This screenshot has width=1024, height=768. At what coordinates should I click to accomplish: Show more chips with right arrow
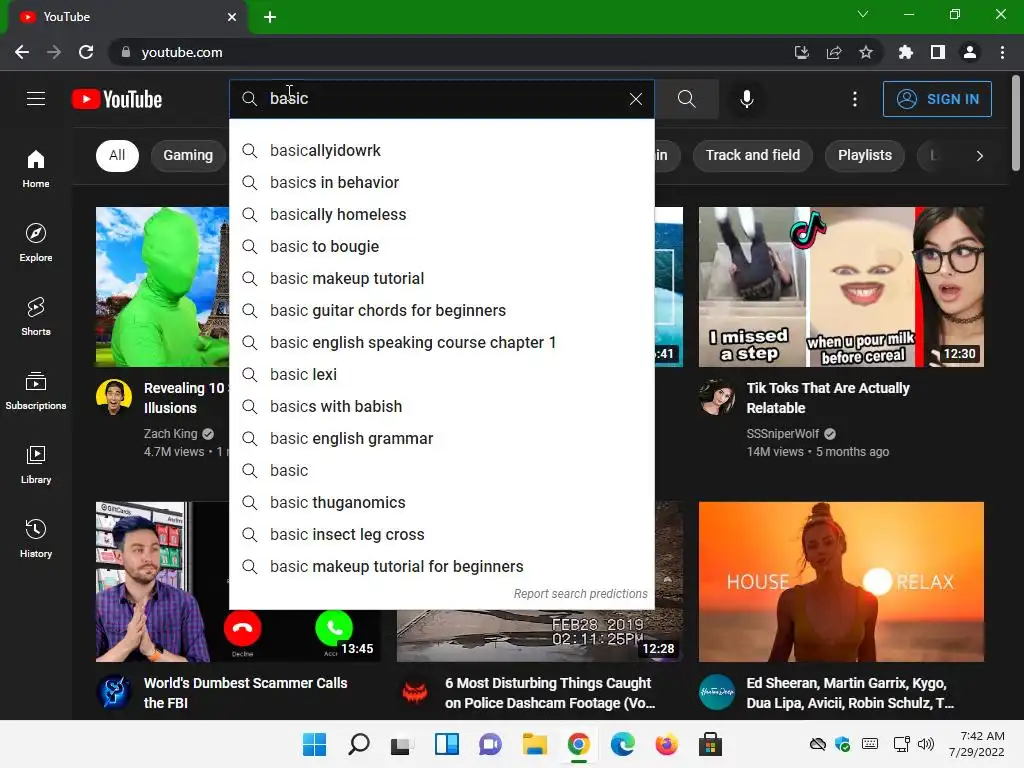tap(979, 155)
